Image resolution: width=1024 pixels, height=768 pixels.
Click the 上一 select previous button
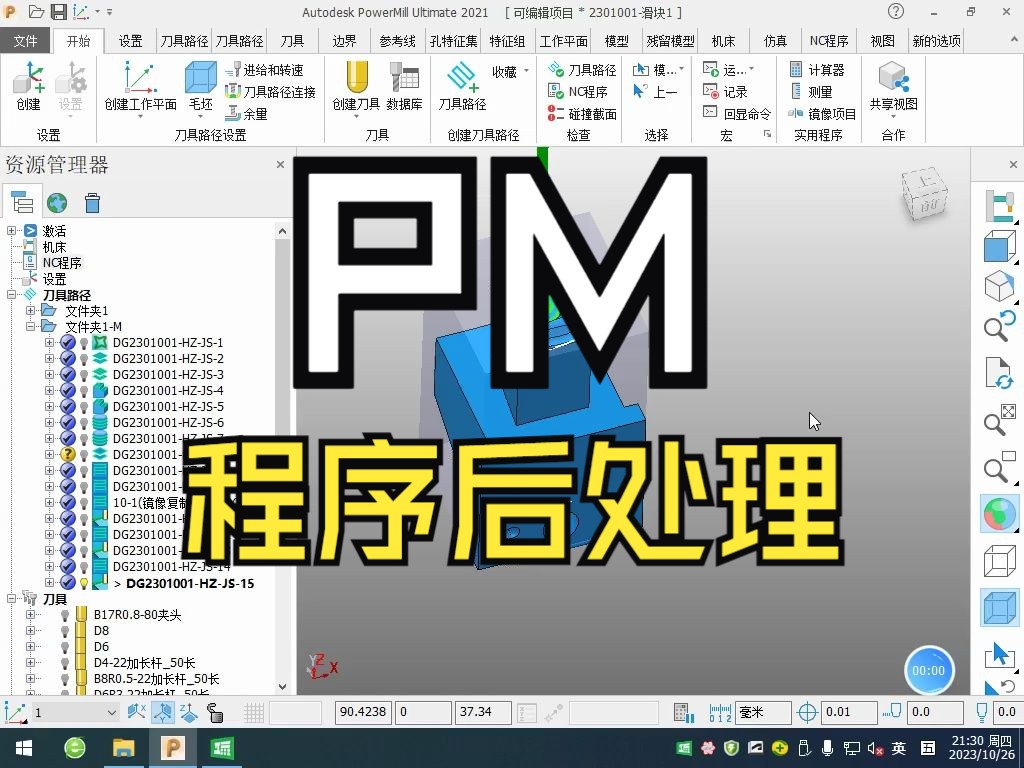[656, 92]
